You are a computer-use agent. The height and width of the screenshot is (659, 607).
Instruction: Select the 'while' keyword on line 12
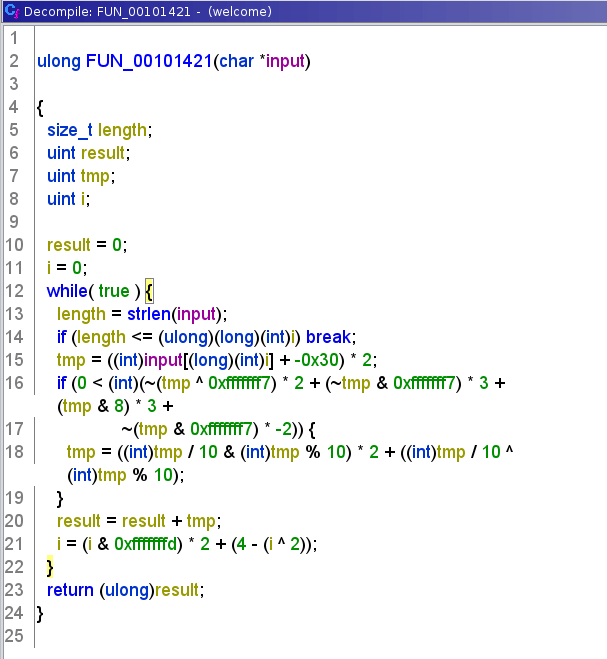(x=68, y=291)
